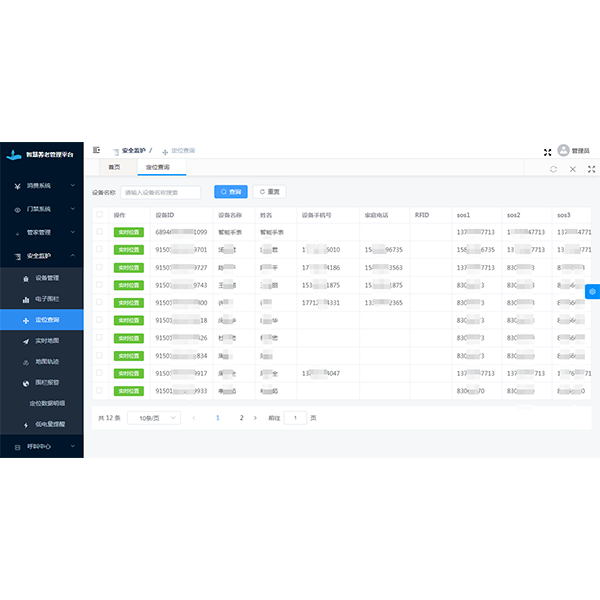
Task: Click the icon beside 地图轨迹
Action: [26, 362]
